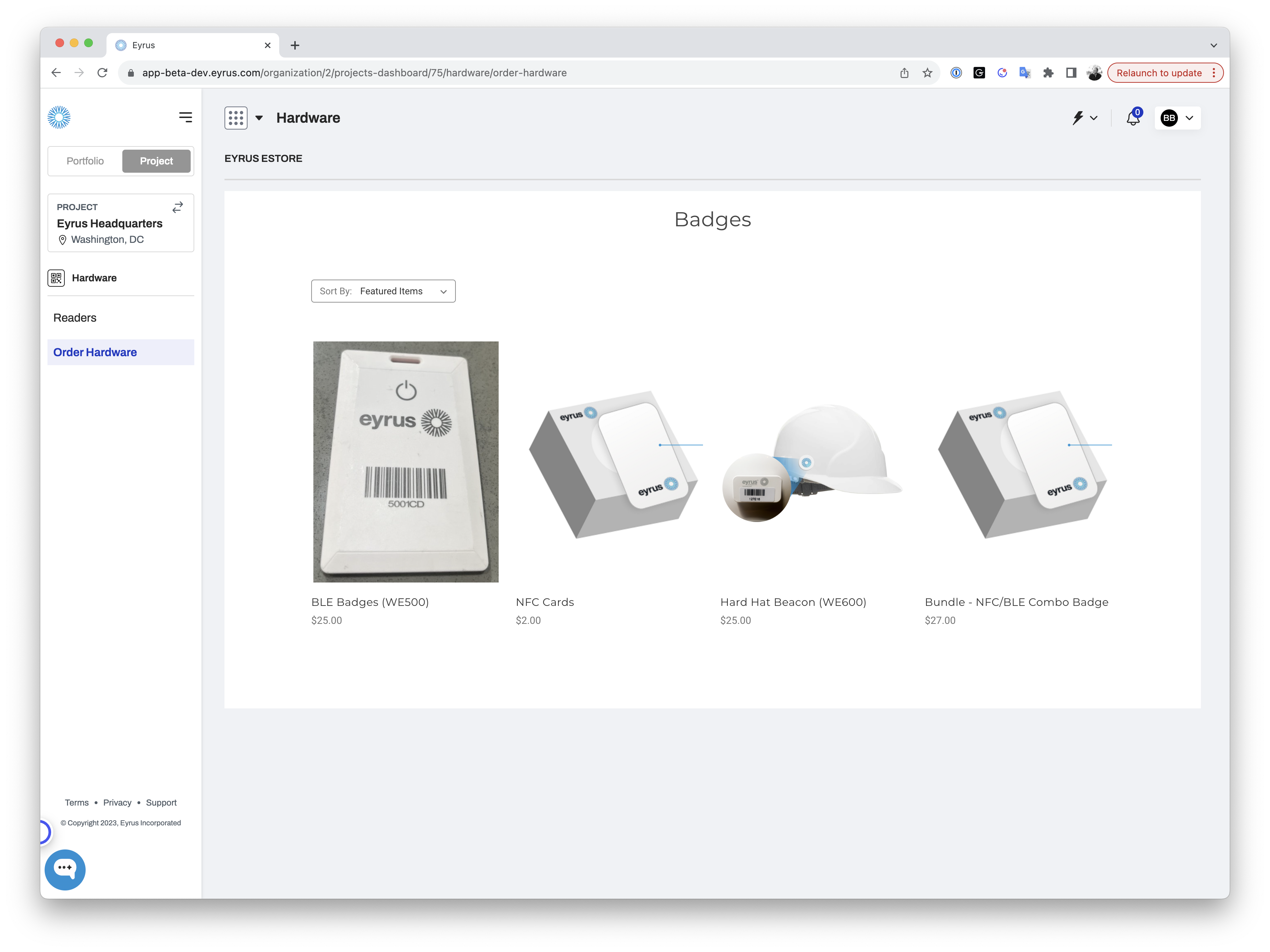Open the chat support bubble at bottom left
The height and width of the screenshot is (952, 1270).
(65, 869)
